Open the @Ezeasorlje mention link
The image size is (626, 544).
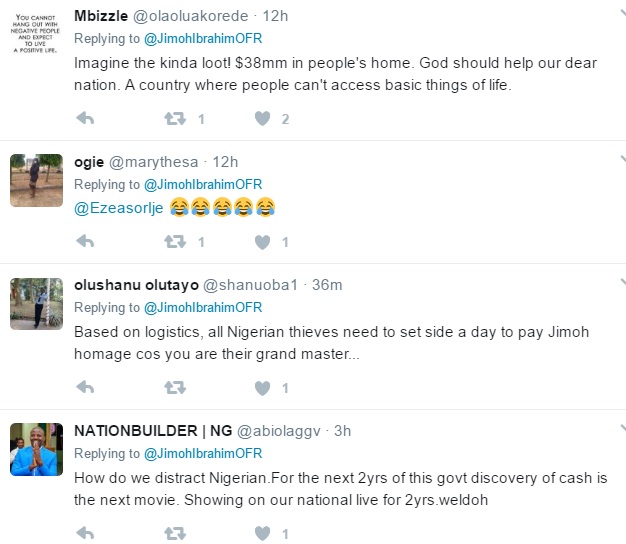coord(119,208)
